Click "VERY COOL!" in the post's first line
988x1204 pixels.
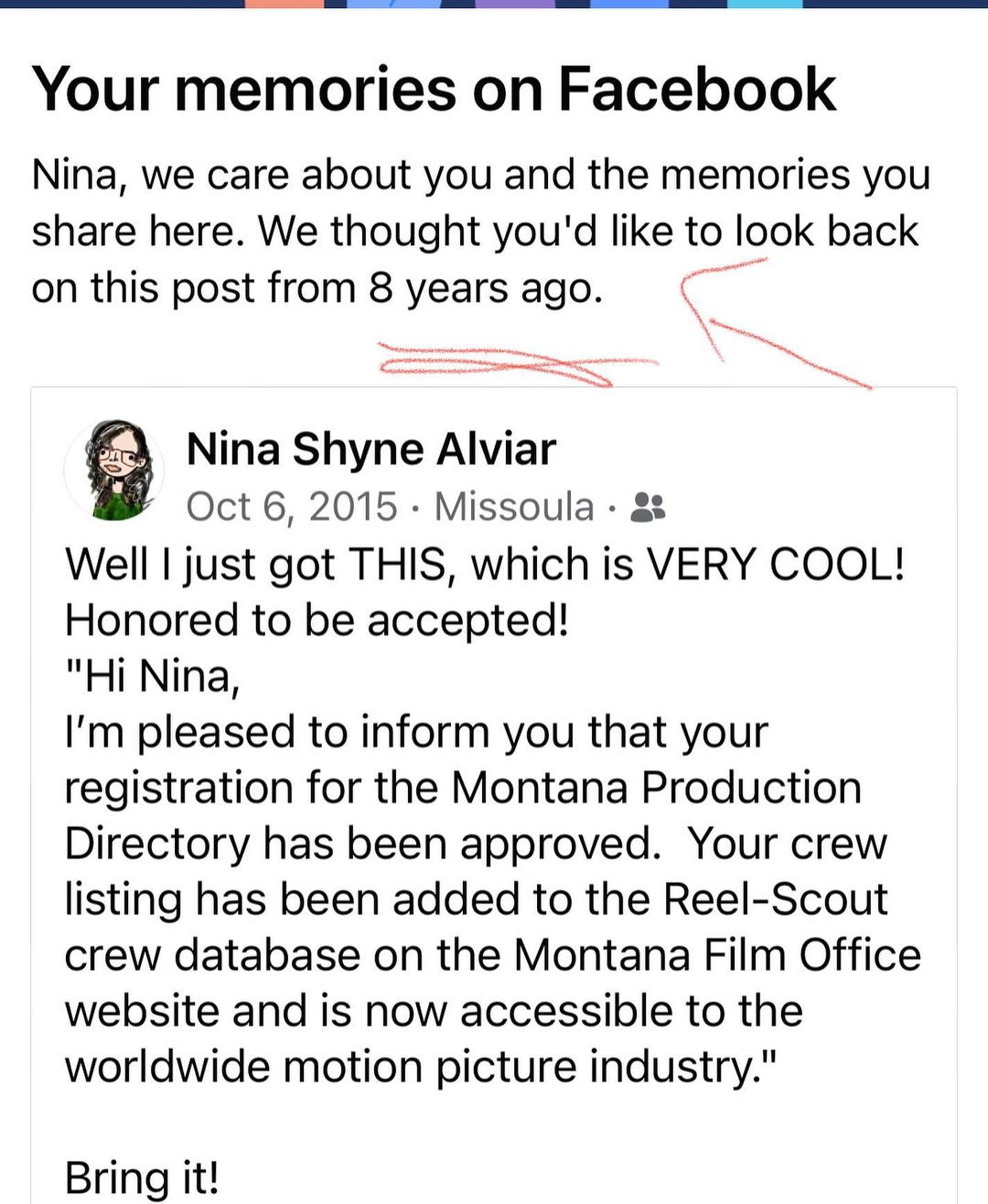[x=776, y=564]
